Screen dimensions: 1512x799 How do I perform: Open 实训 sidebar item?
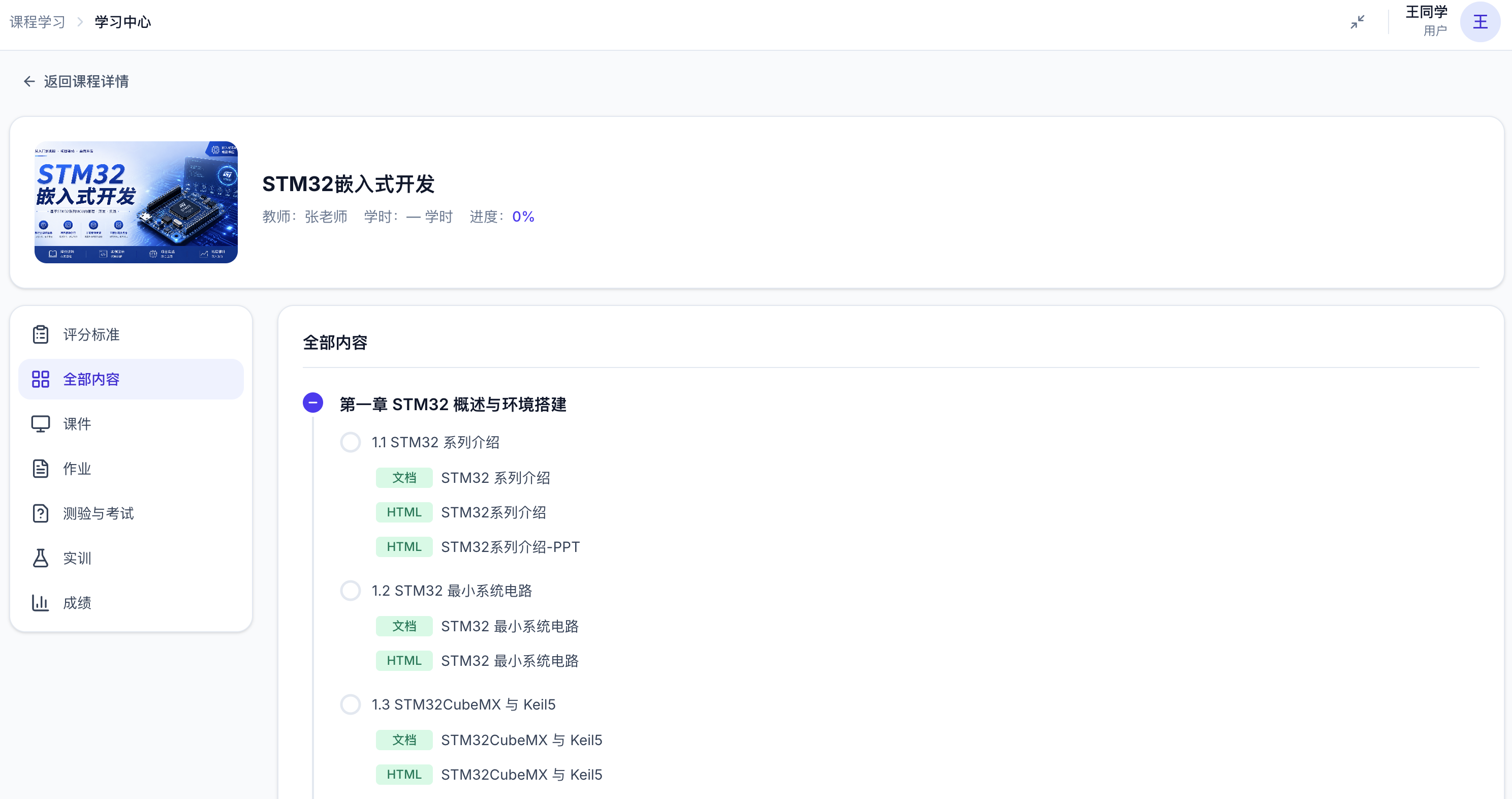click(x=131, y=558)
